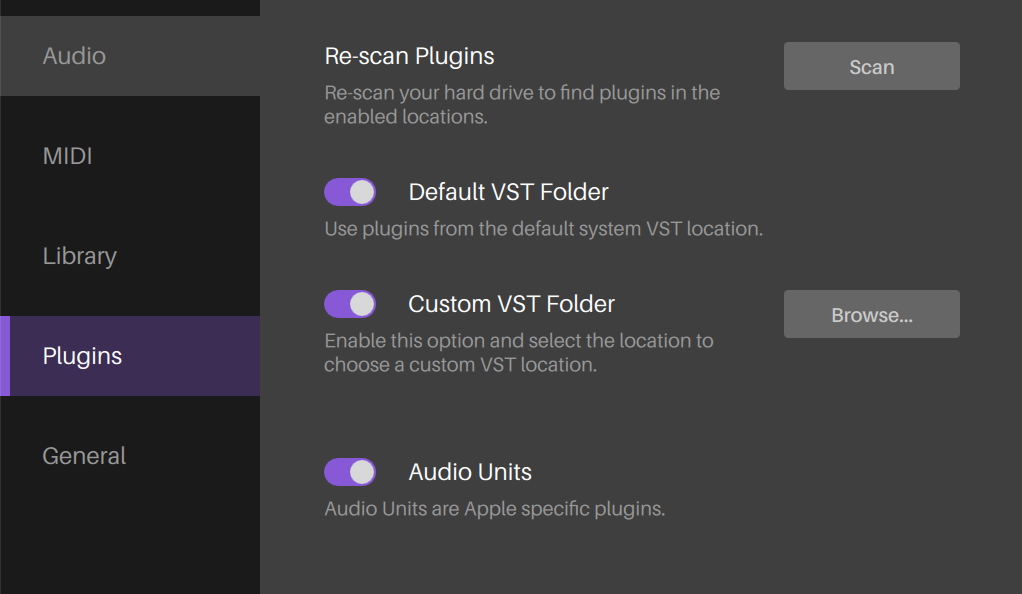The height and width of the screenshot is (594, 1022).
Task: Toggle the Audio Units switch
Action: coord(350,472)
